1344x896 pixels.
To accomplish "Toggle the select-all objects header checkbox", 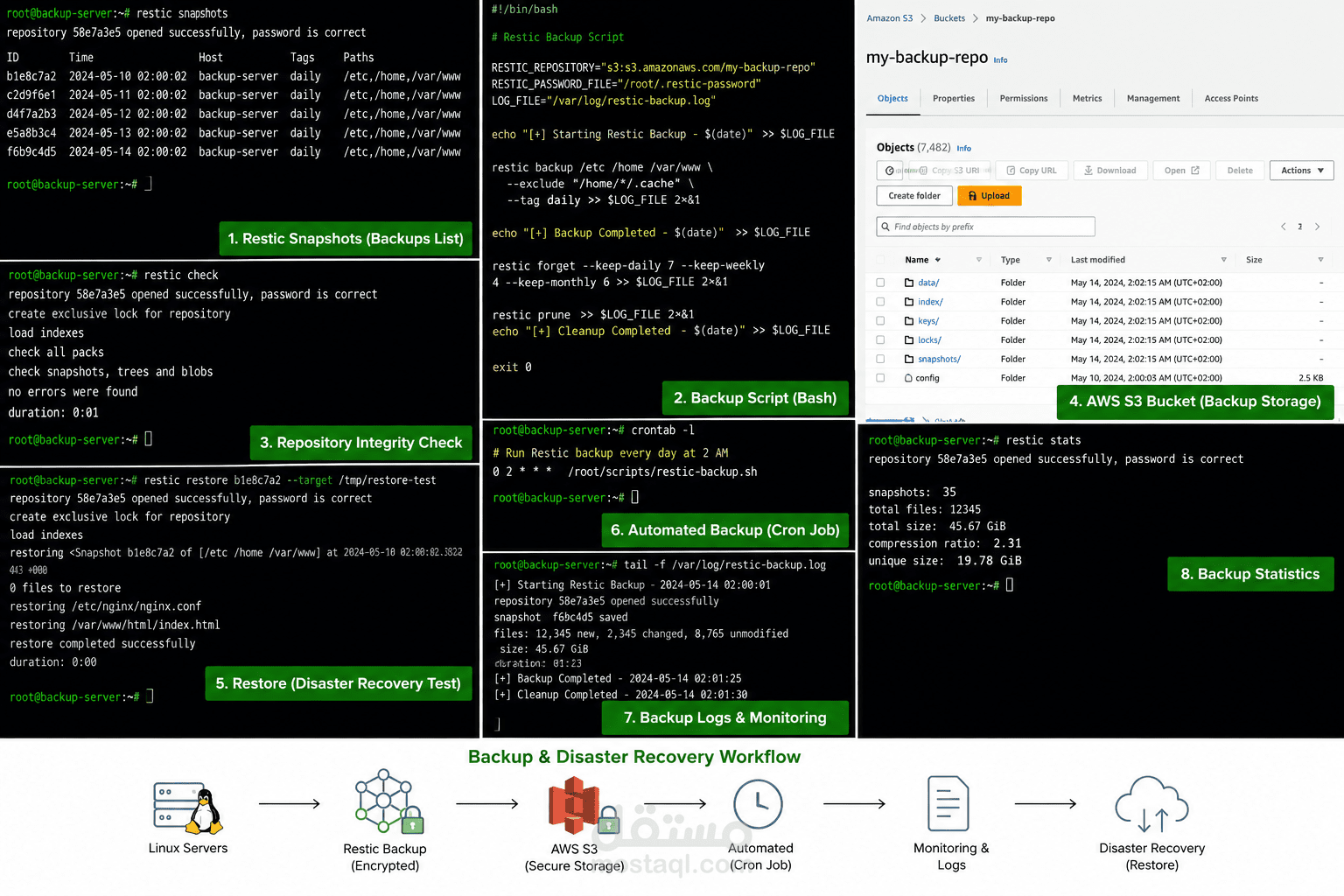I will pyautogui.click(x=880, y=260).
